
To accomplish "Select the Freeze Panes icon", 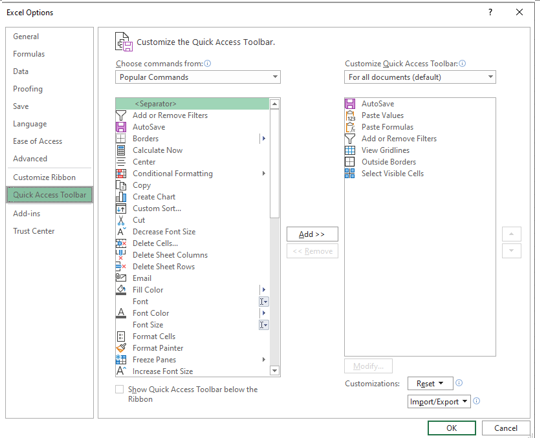I will pos(121,360).
